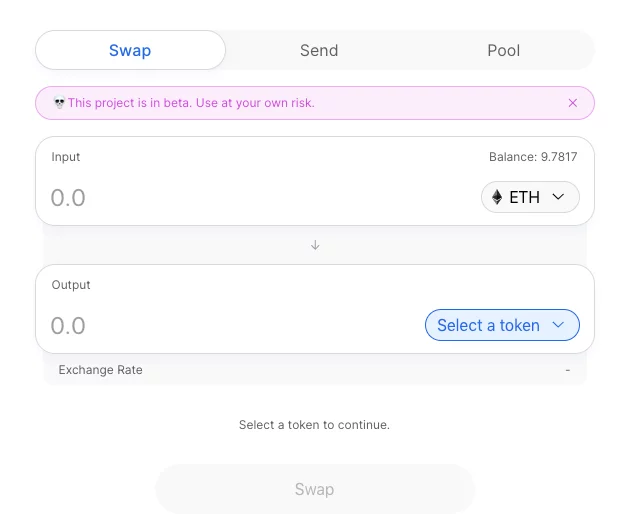
Task: Focus the Output amount field
Action: 230,325
